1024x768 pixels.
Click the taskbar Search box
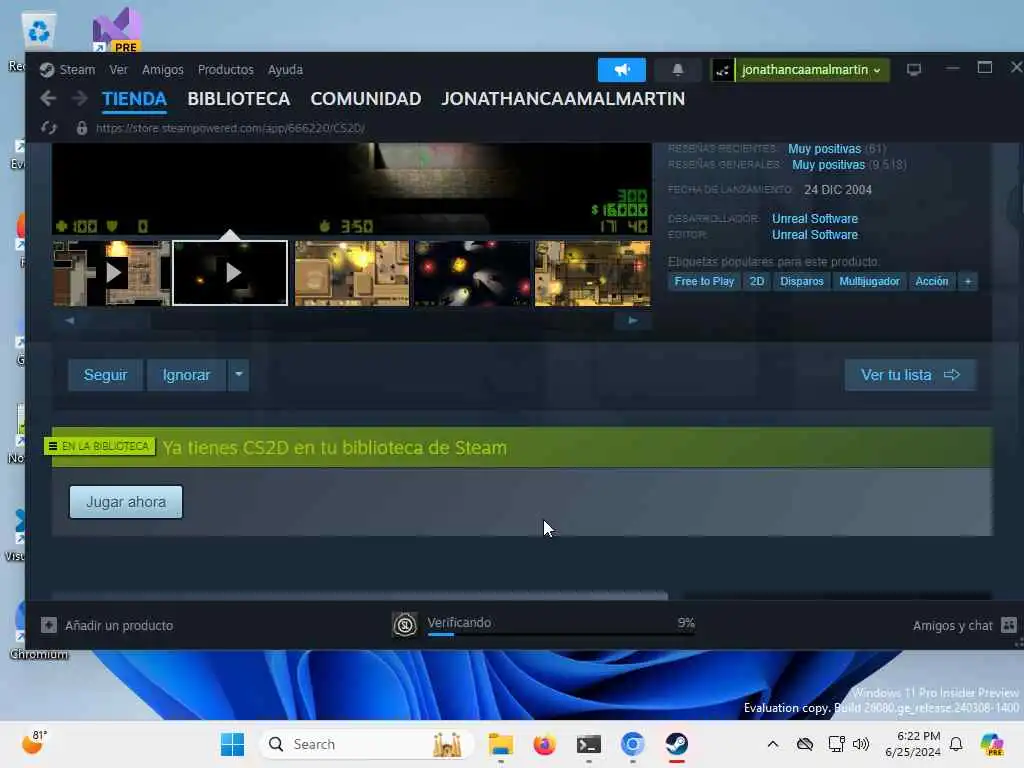[366, 744]
